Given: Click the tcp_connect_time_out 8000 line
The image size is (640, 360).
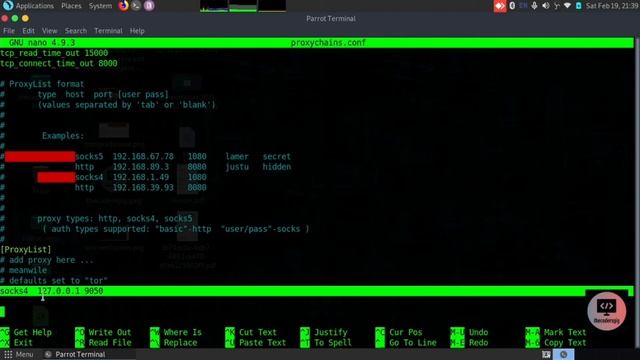Looking at the screenshot, I should coord(59,63).
